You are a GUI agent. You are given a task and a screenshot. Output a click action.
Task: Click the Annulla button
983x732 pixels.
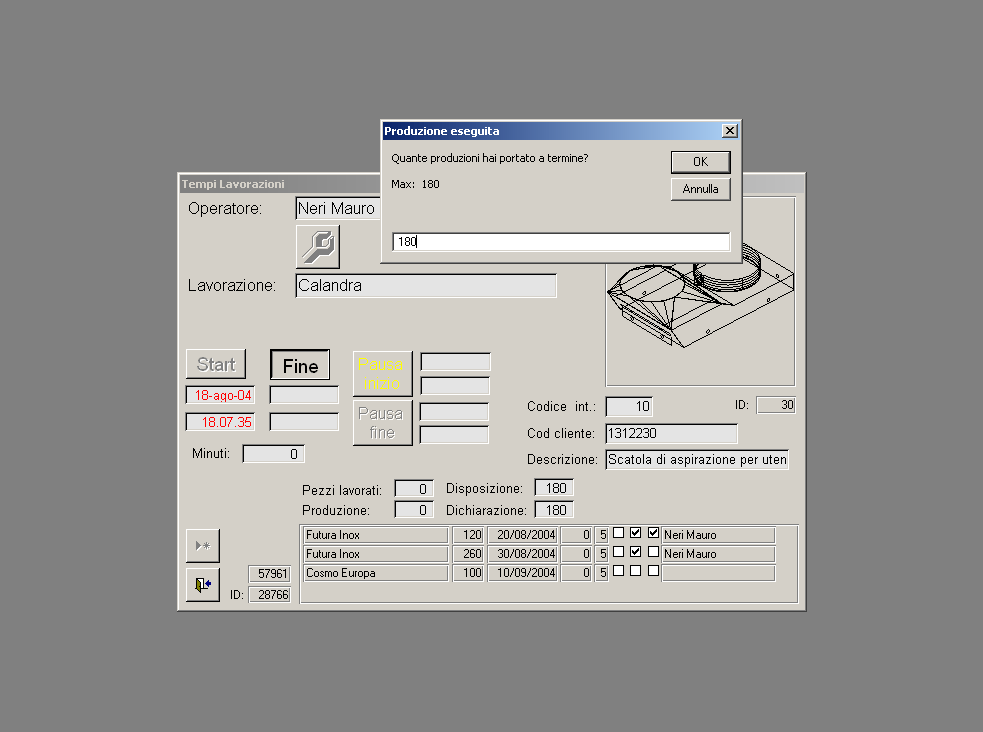click(x=700, y=189)
